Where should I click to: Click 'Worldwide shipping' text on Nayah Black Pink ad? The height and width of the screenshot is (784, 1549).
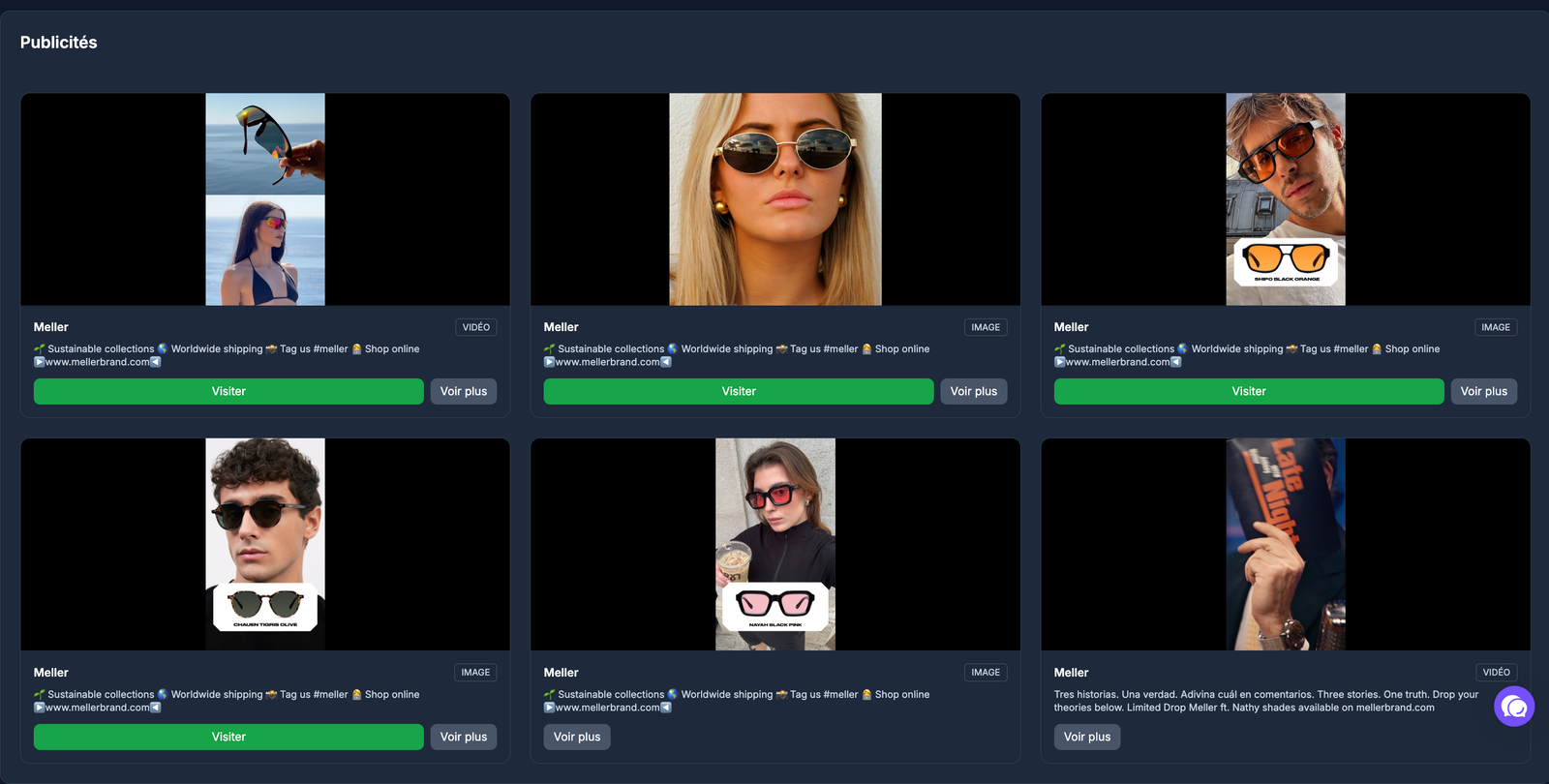(x=727, y=694)
